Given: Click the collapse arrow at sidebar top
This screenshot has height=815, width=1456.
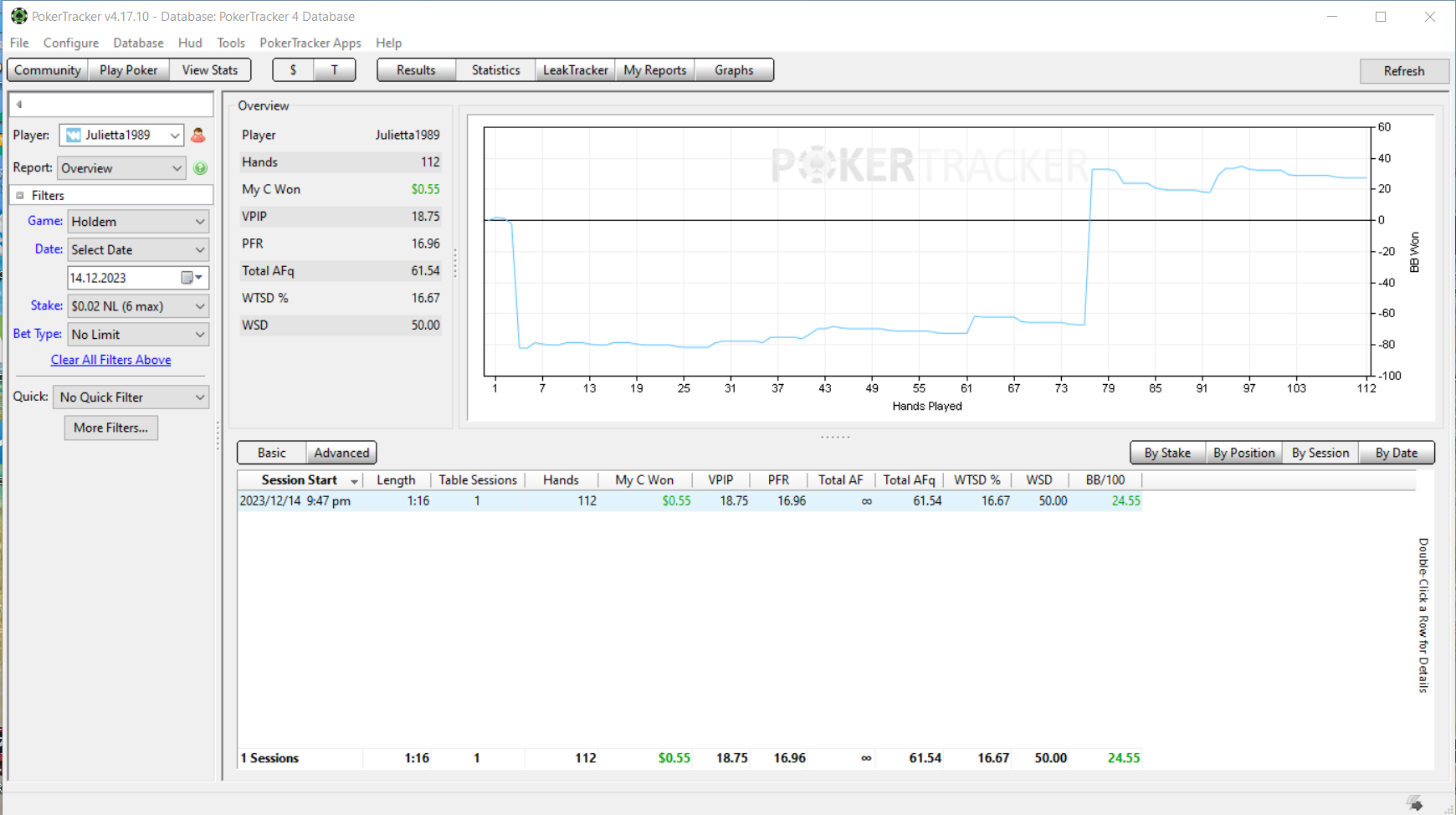Looking at the screenshot, I should (x=18, y=105).
